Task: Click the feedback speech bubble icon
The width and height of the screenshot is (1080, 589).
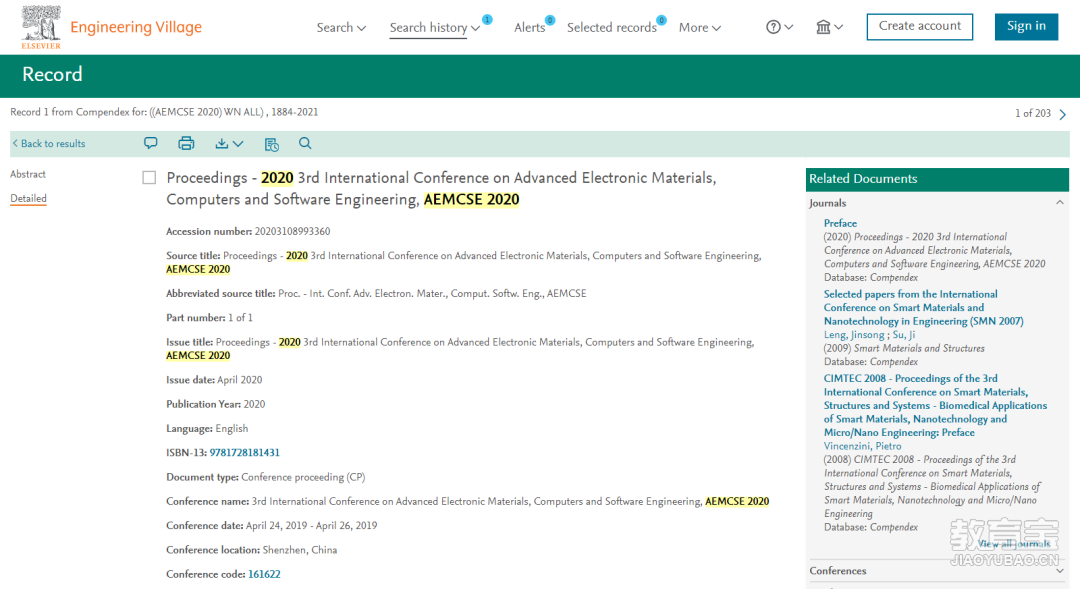Action: (150, 143)
